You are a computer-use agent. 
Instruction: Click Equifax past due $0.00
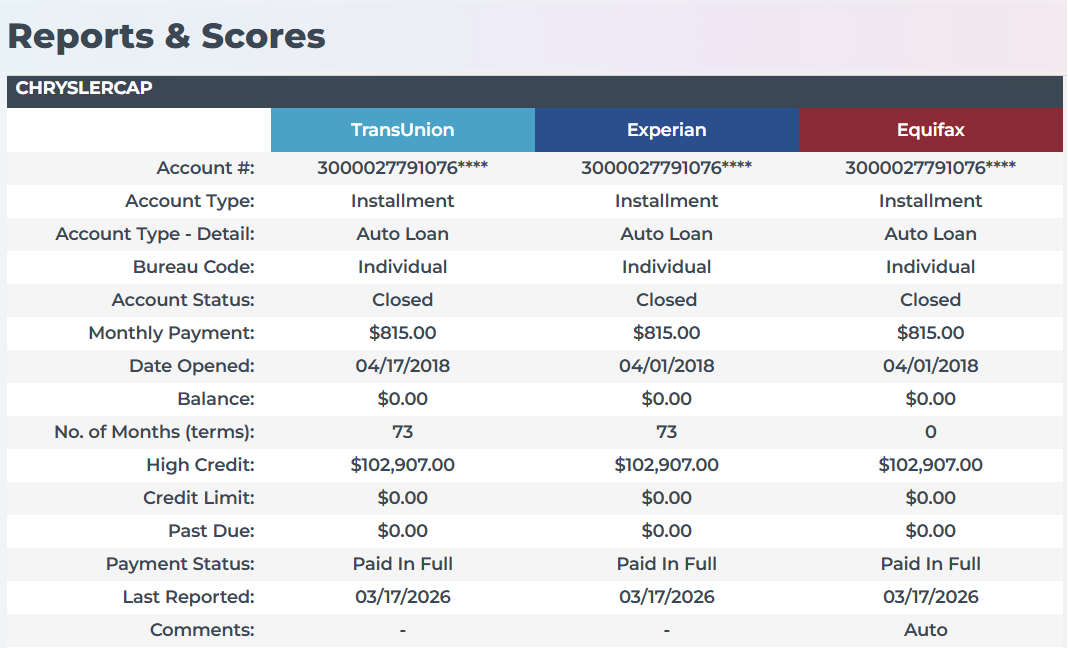coord(930,531)
